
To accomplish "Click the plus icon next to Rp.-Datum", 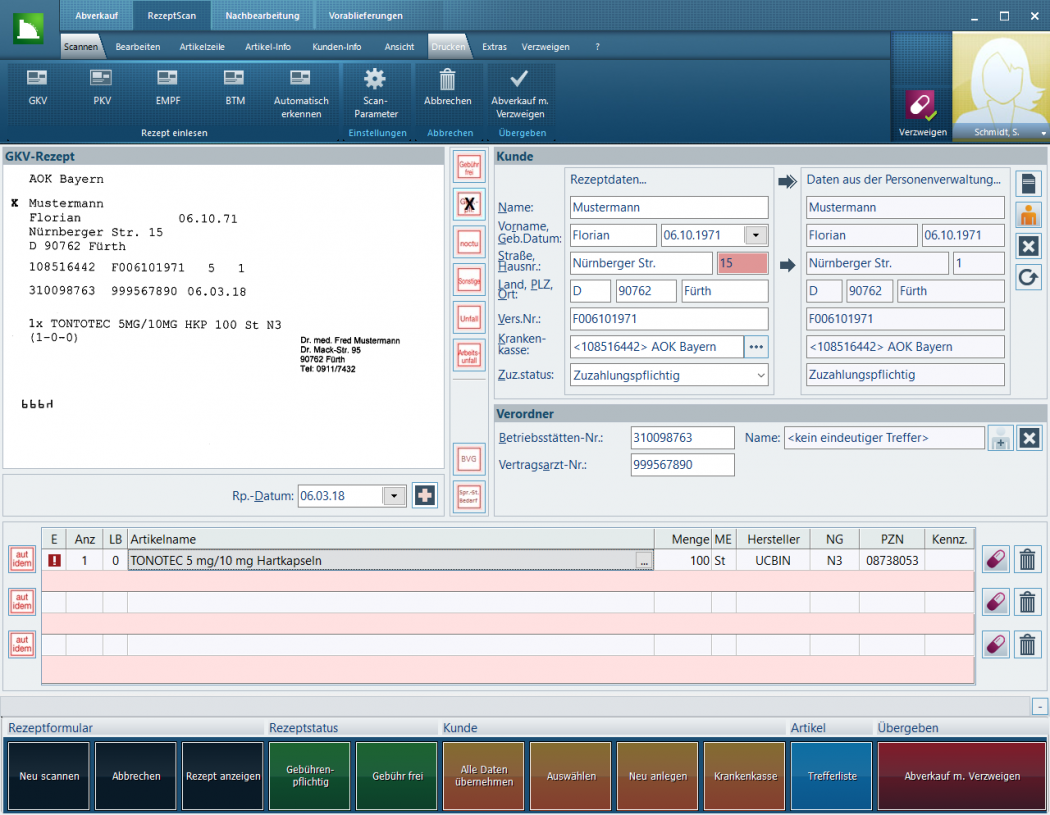I will [425, 496].
